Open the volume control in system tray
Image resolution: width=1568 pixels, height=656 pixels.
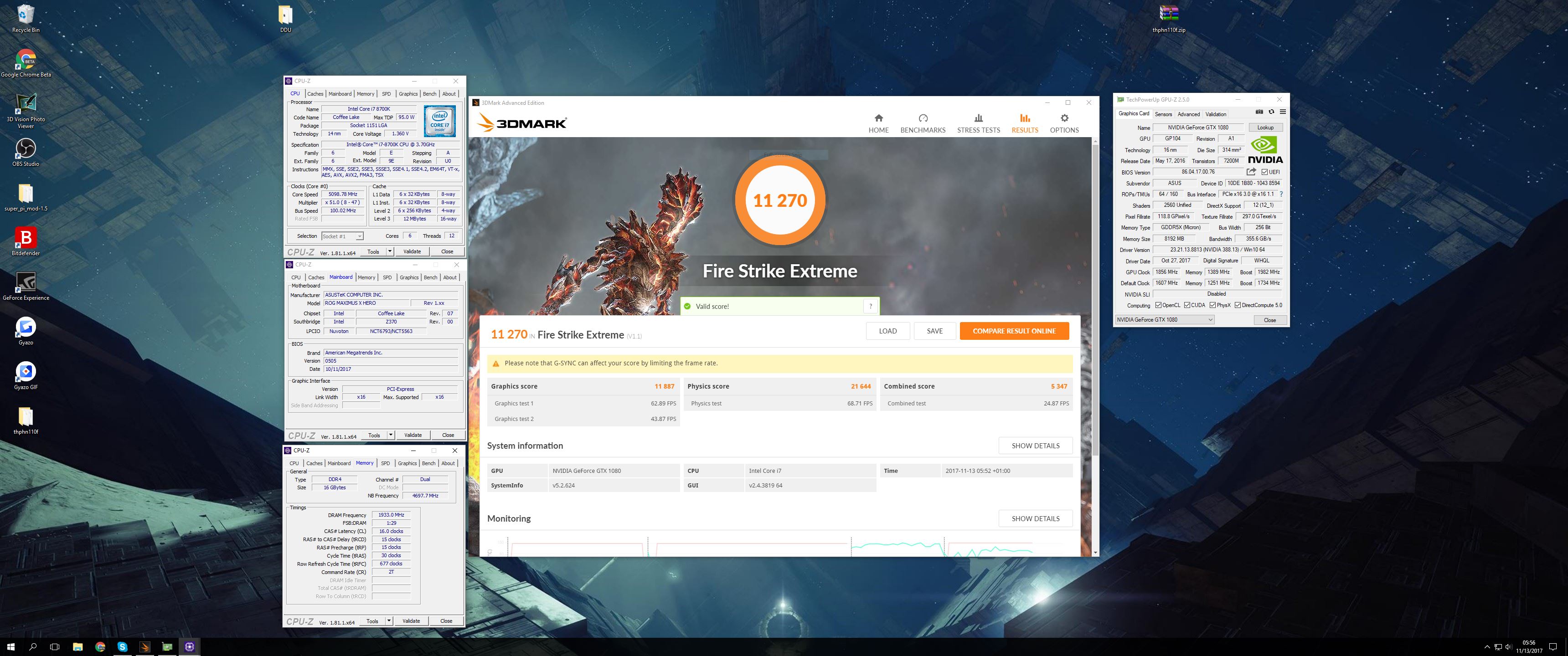point(1508,647)
